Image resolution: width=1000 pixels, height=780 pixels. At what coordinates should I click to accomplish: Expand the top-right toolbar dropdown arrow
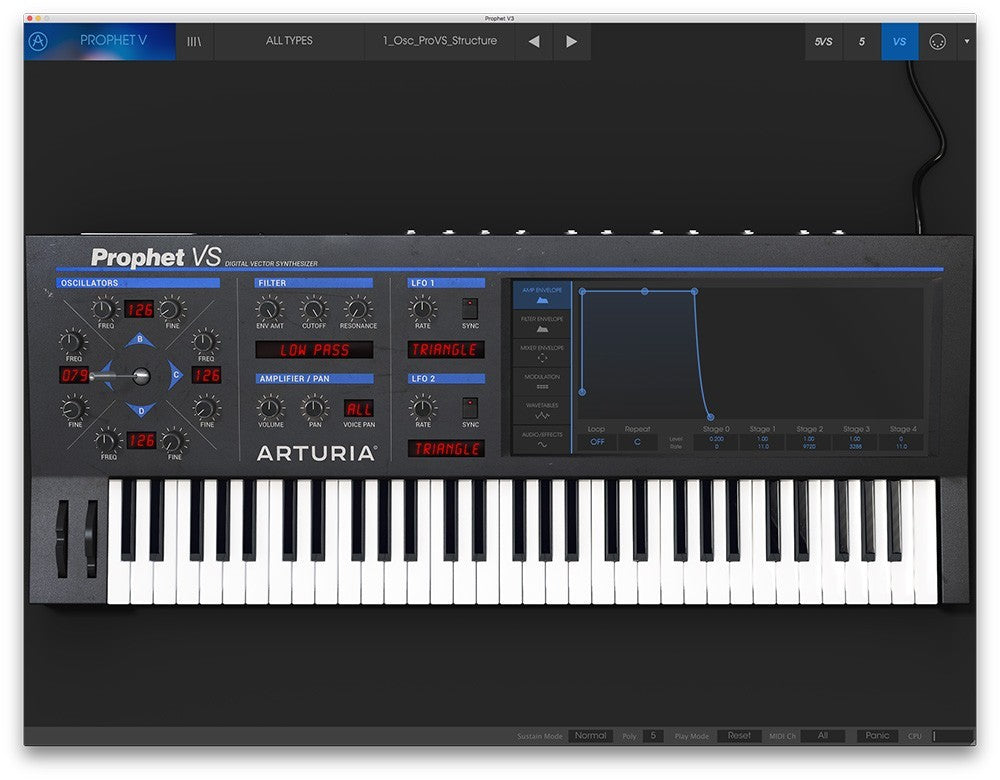(967, 41)
